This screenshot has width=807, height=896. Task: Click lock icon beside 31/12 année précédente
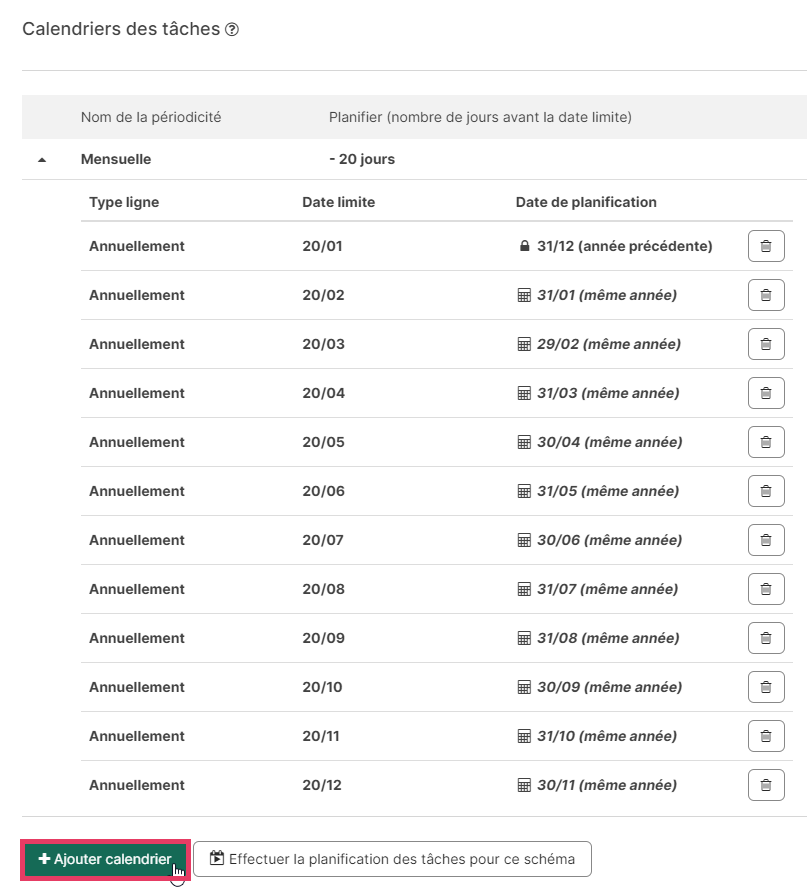point(524,246)
